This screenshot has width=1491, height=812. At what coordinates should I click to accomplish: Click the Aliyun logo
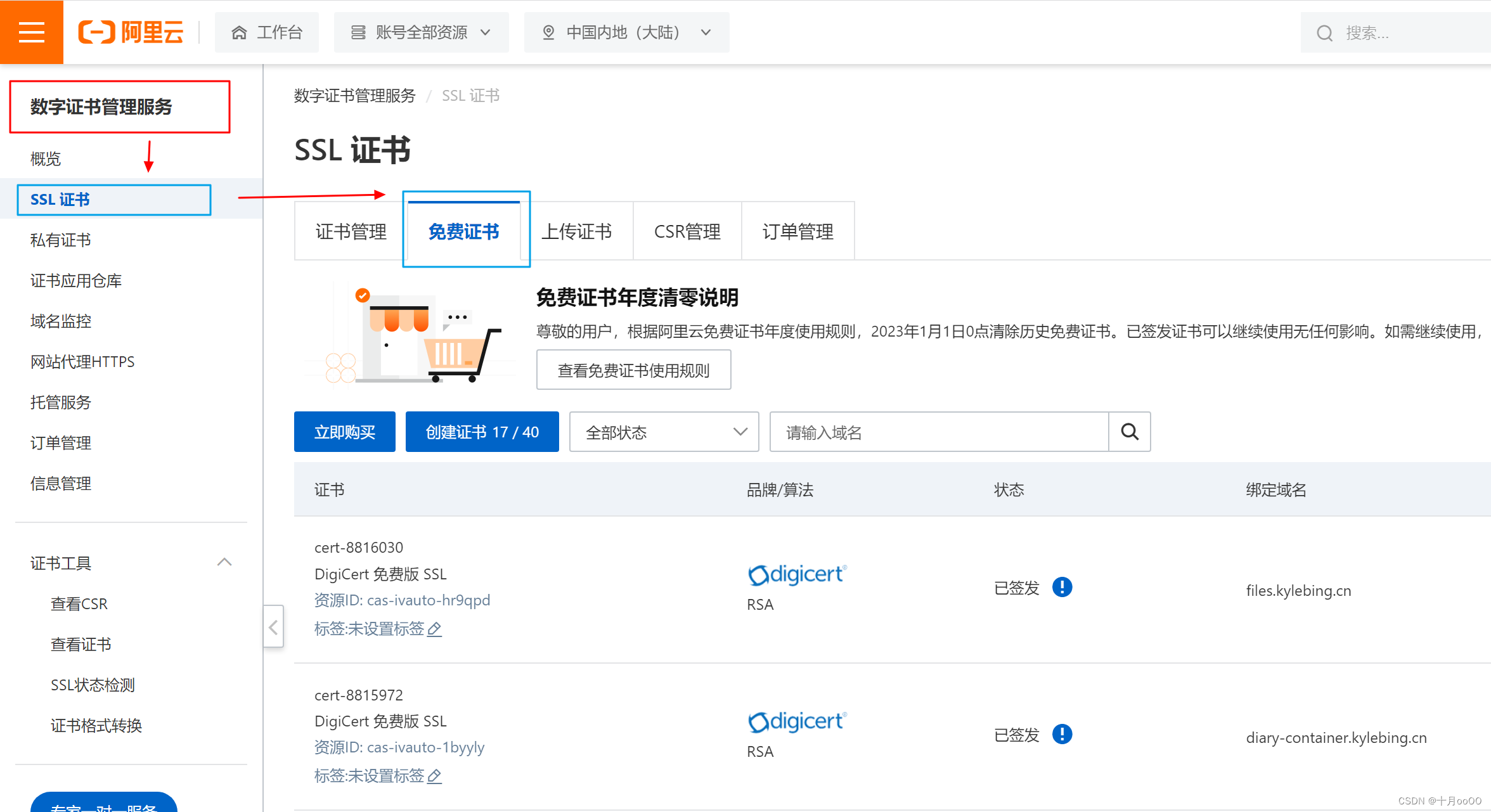click(131, 32)
